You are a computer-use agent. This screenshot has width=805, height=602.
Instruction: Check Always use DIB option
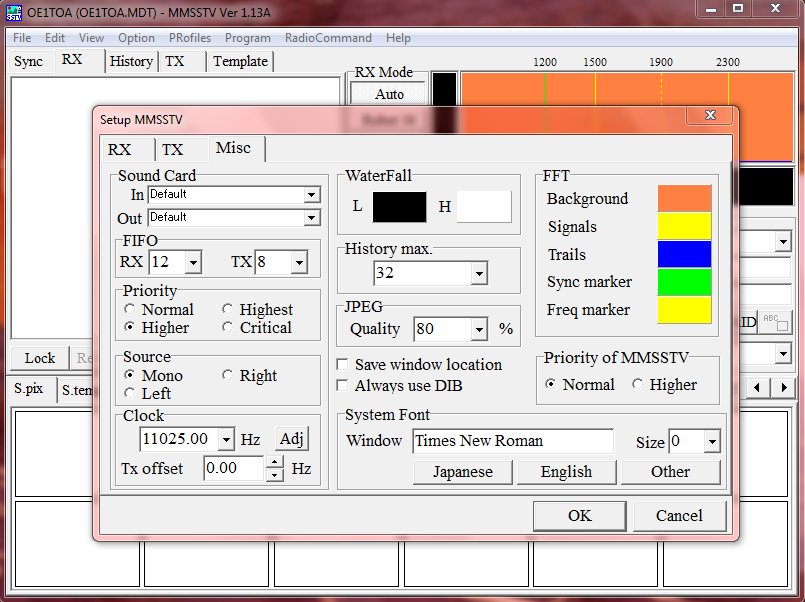342,385
